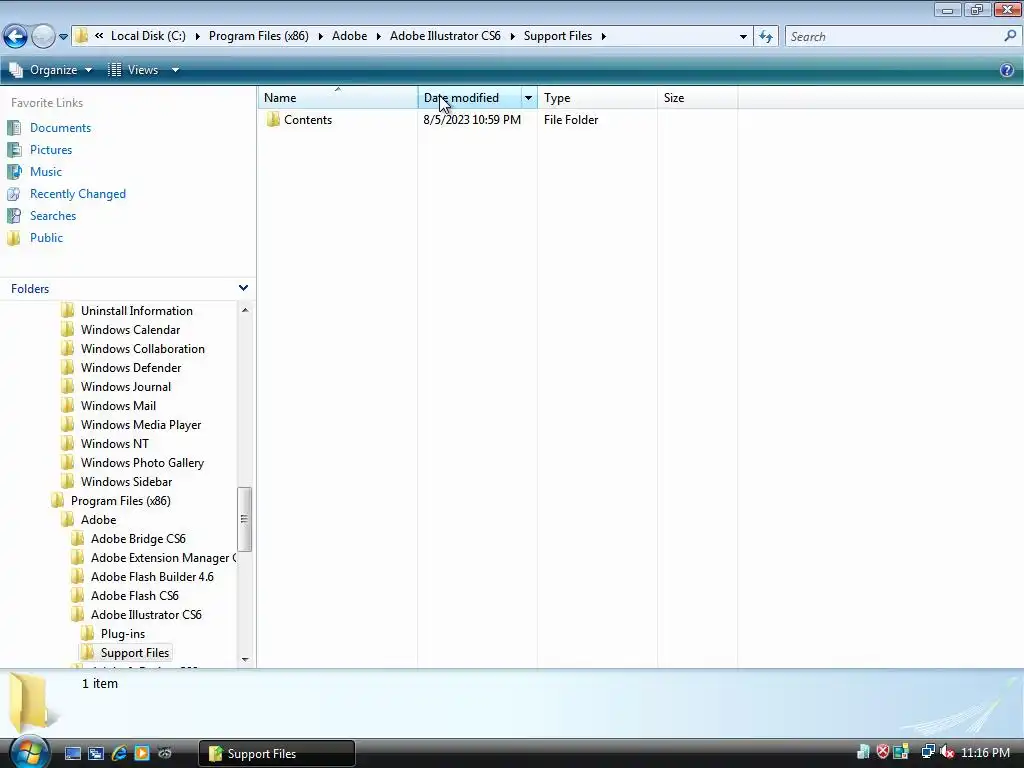
Task: Open Help via the question mark icon
Action: pyautogui.click(x=1007, y=70)
